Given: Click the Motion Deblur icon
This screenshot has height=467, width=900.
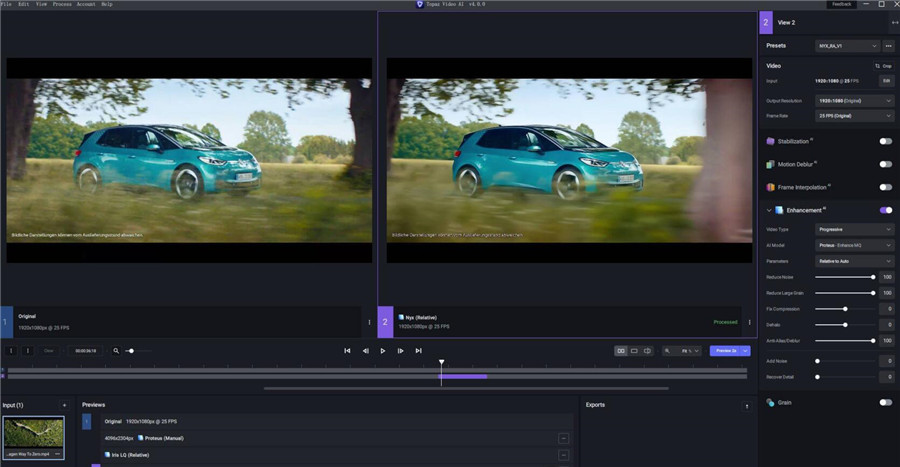Looking at the screenshot, I should point(770,164).
